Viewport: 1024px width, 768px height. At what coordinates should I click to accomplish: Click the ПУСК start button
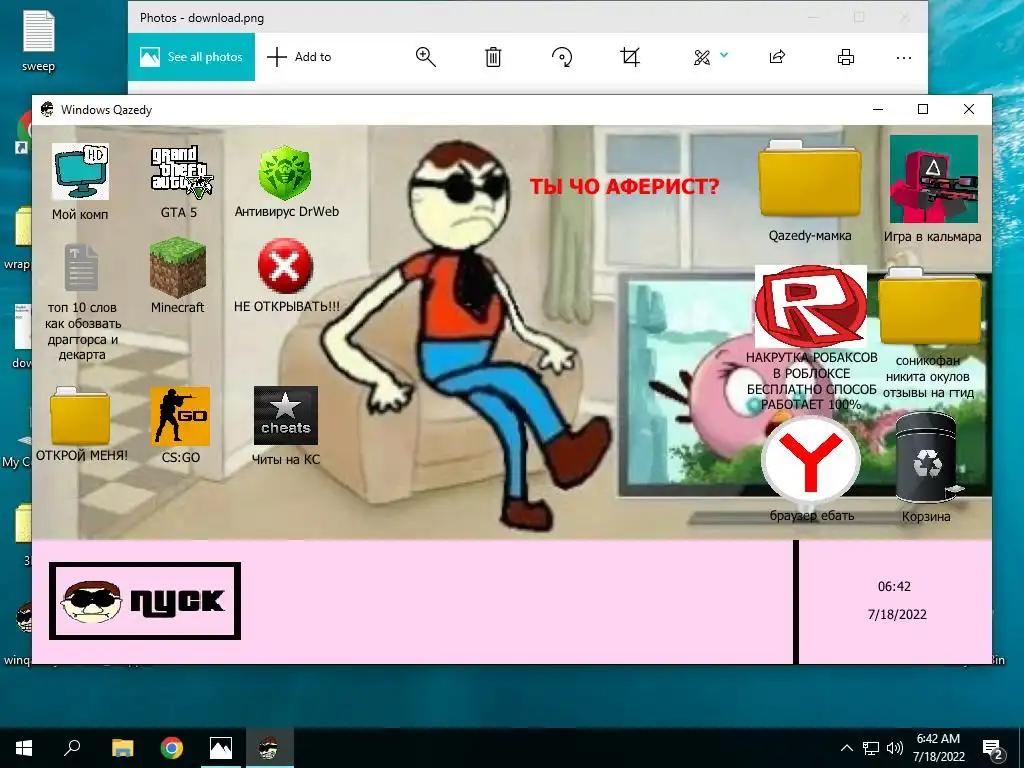[145, 601]
